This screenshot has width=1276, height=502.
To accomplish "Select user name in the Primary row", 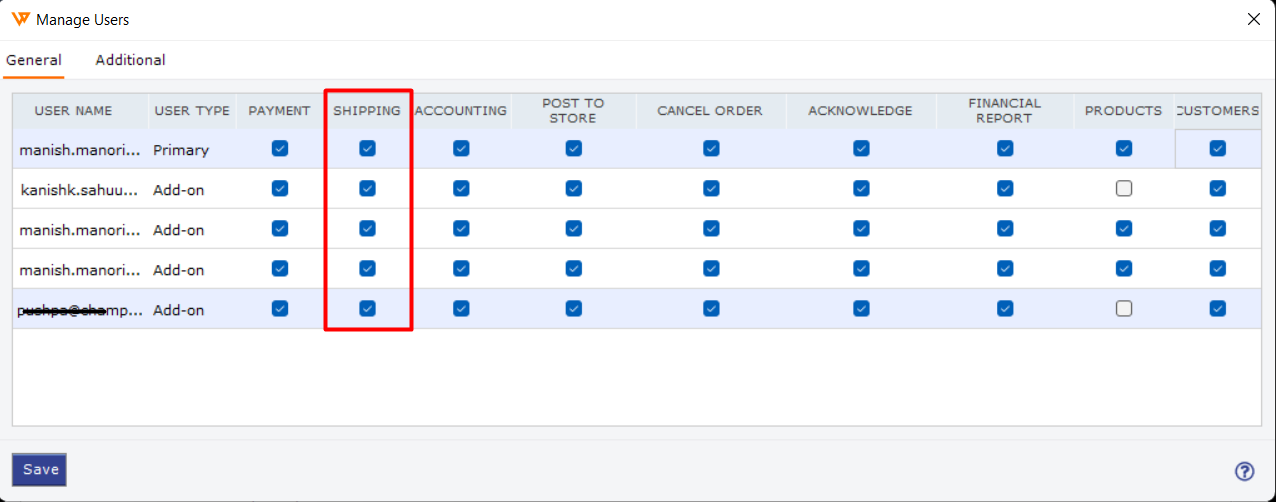I will click(x=80, y=149).
